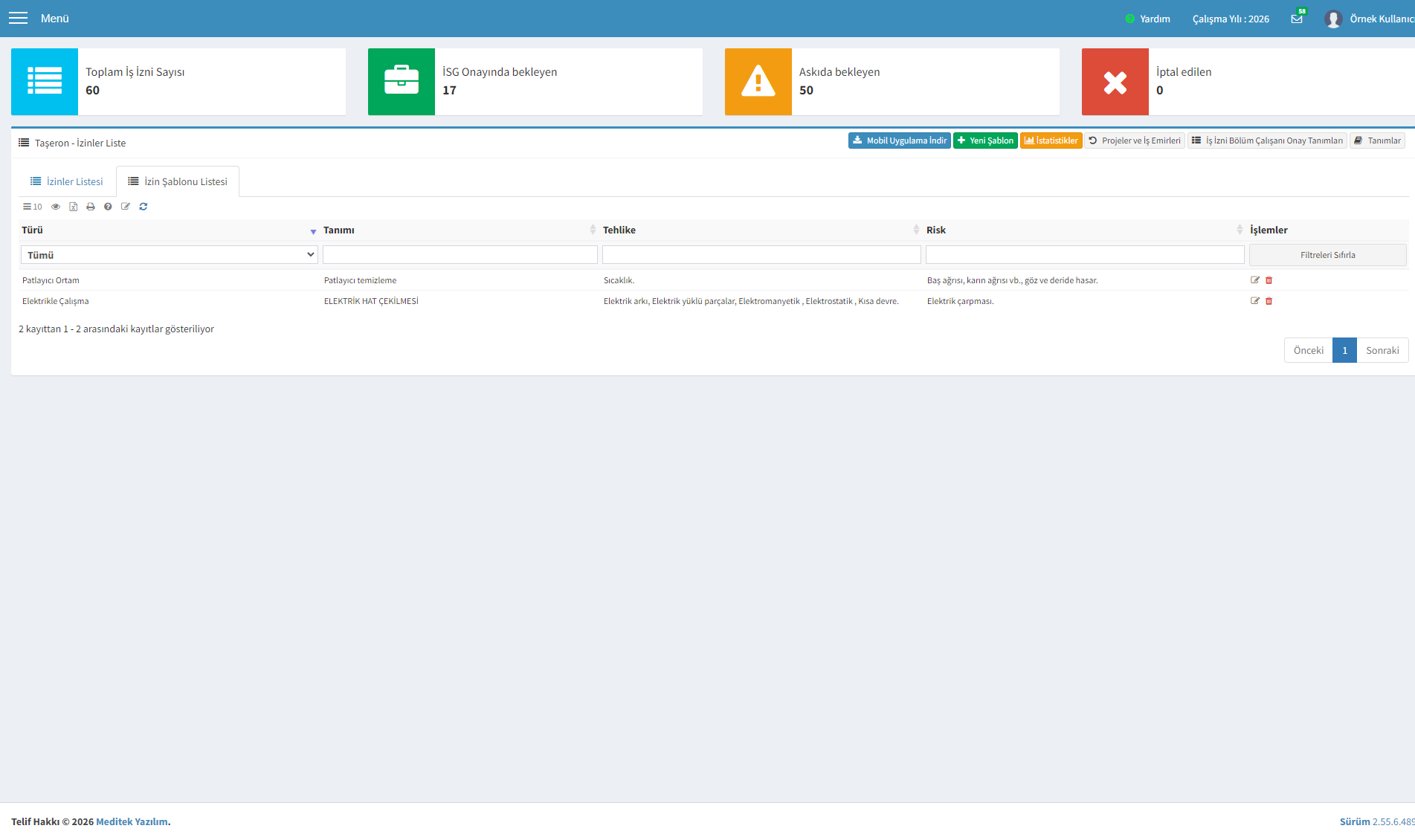This screenshot has width=1415, height=840.
Task: Click Filtreleri Sıfırla to reset filters
Action: [x=1328, y=255]
